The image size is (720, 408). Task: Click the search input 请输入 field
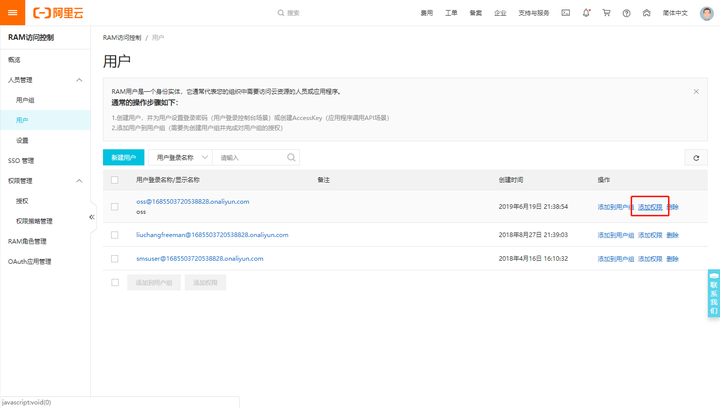(x=250, y=157)
